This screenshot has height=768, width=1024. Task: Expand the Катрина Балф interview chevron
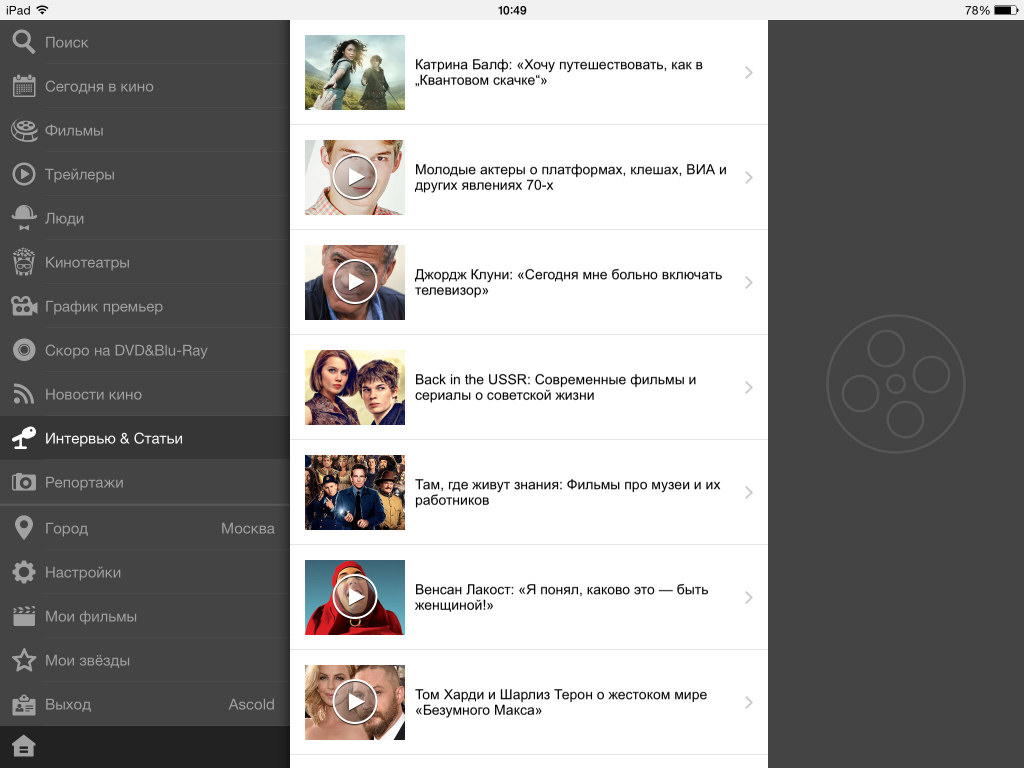click(749, 72)
